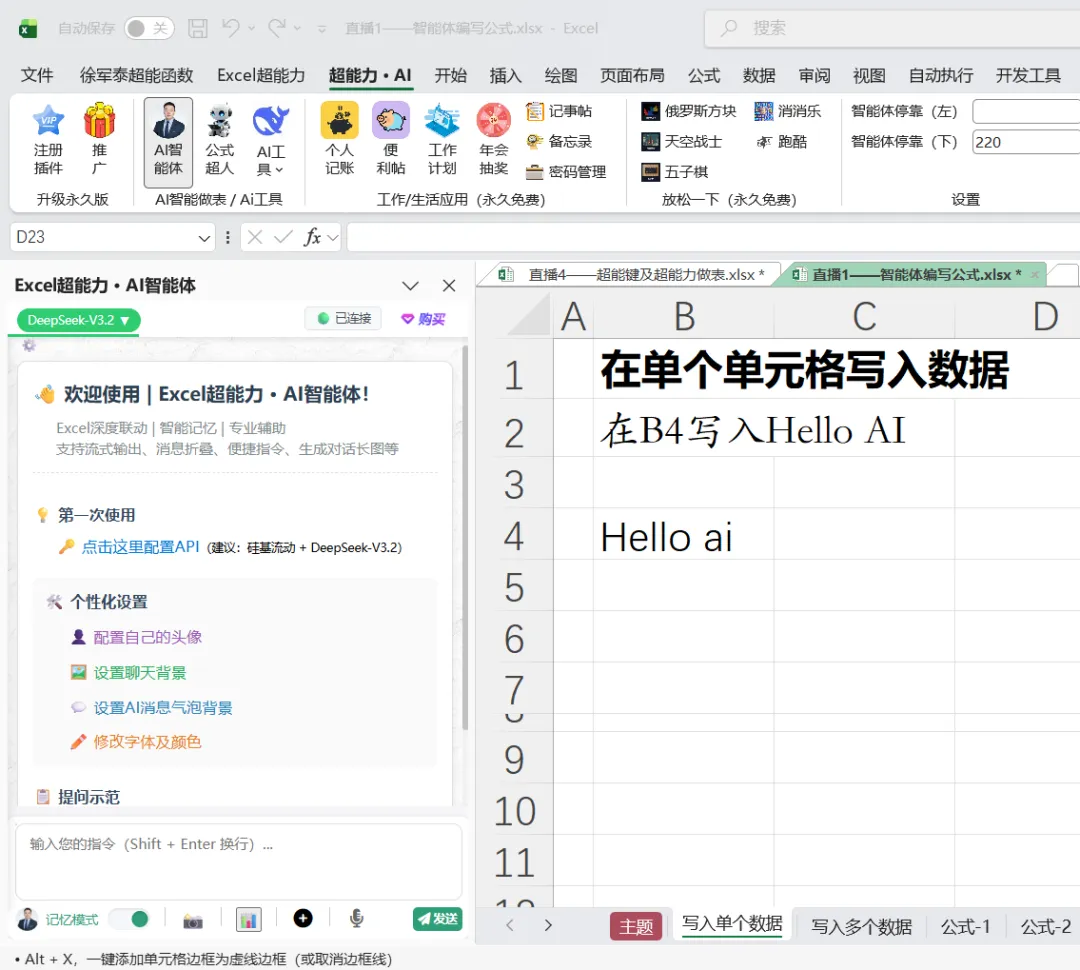This screenshot has width=1080, height=970.
Task: Open the DeepSeek-V3.2 model dropdown
Action: 79,320
